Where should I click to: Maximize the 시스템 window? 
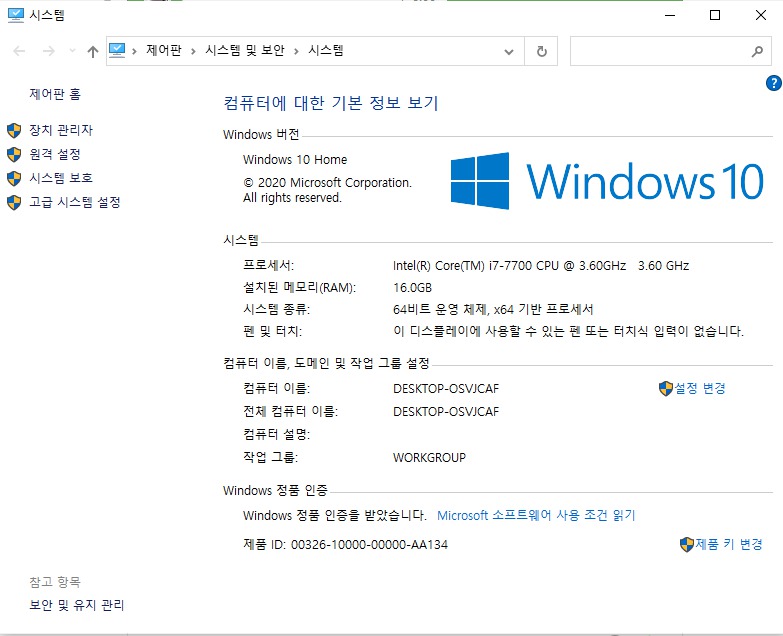[x=715, y=15]
